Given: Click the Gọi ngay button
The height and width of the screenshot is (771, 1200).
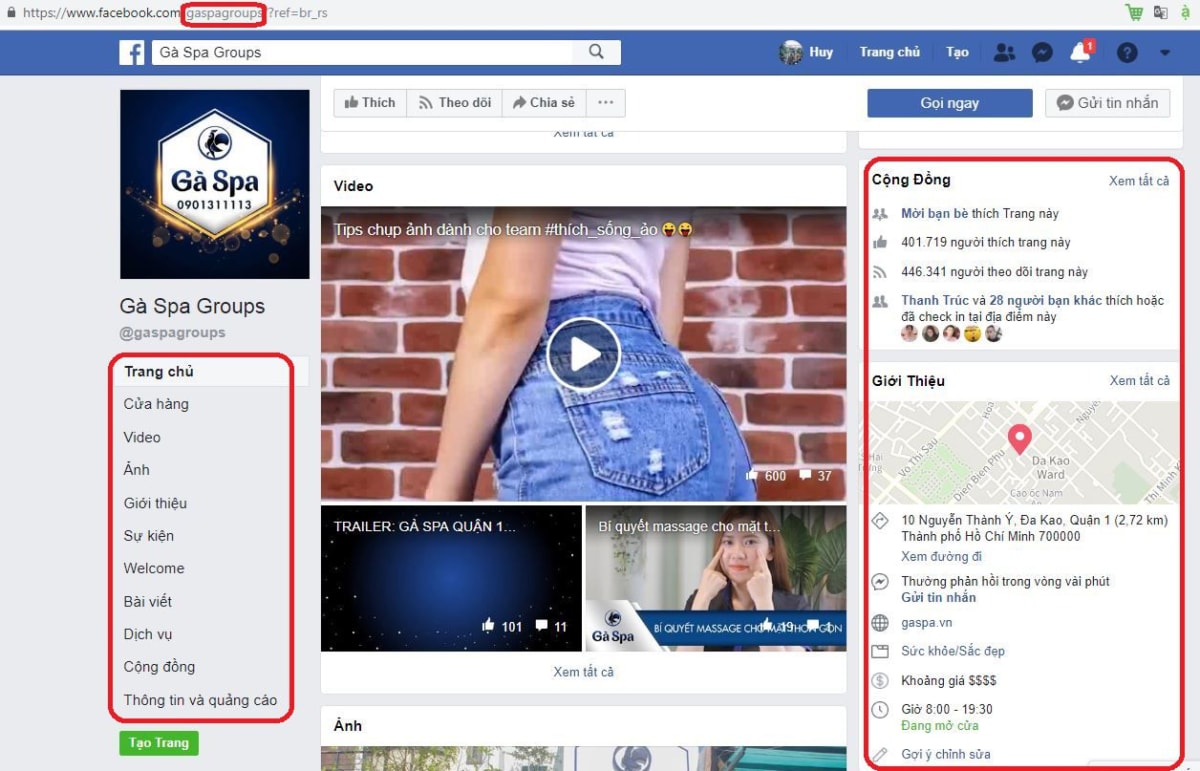Looking at the screenshot, I should 949,103.
